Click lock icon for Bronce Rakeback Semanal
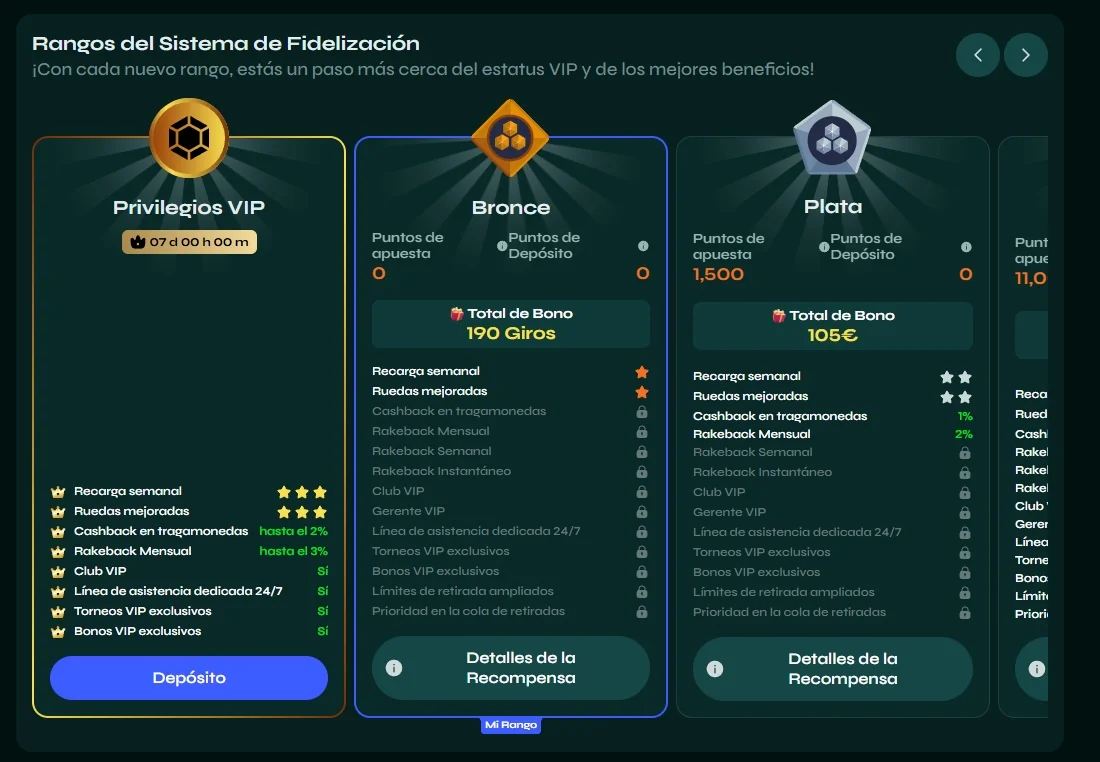The width and height of the screenshot is (1100, 762). click(x=642, y=452)
